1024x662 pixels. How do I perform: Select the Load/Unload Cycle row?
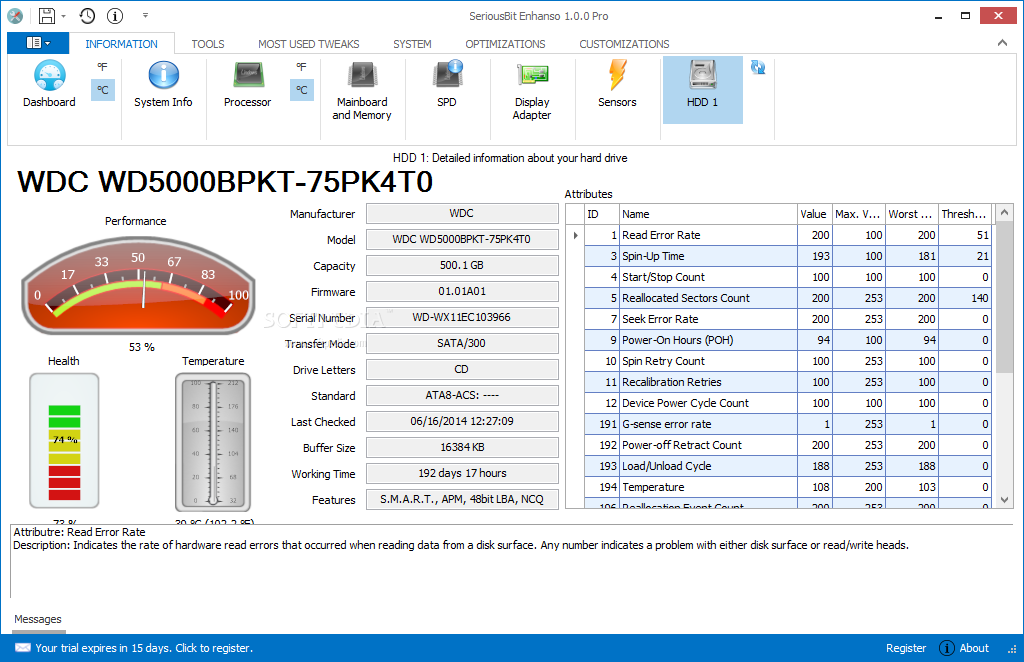click(788, 466)
